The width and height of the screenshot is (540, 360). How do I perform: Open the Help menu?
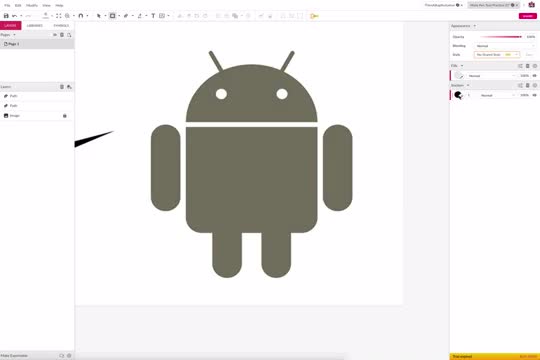(59, 6)
